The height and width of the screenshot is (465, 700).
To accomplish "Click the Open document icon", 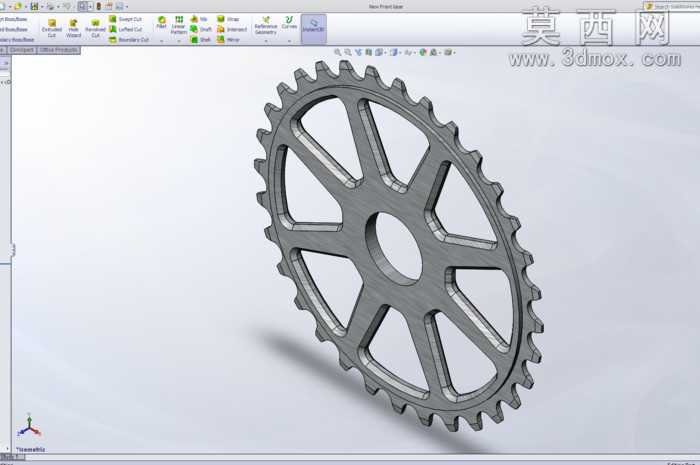I will point(18,6).
